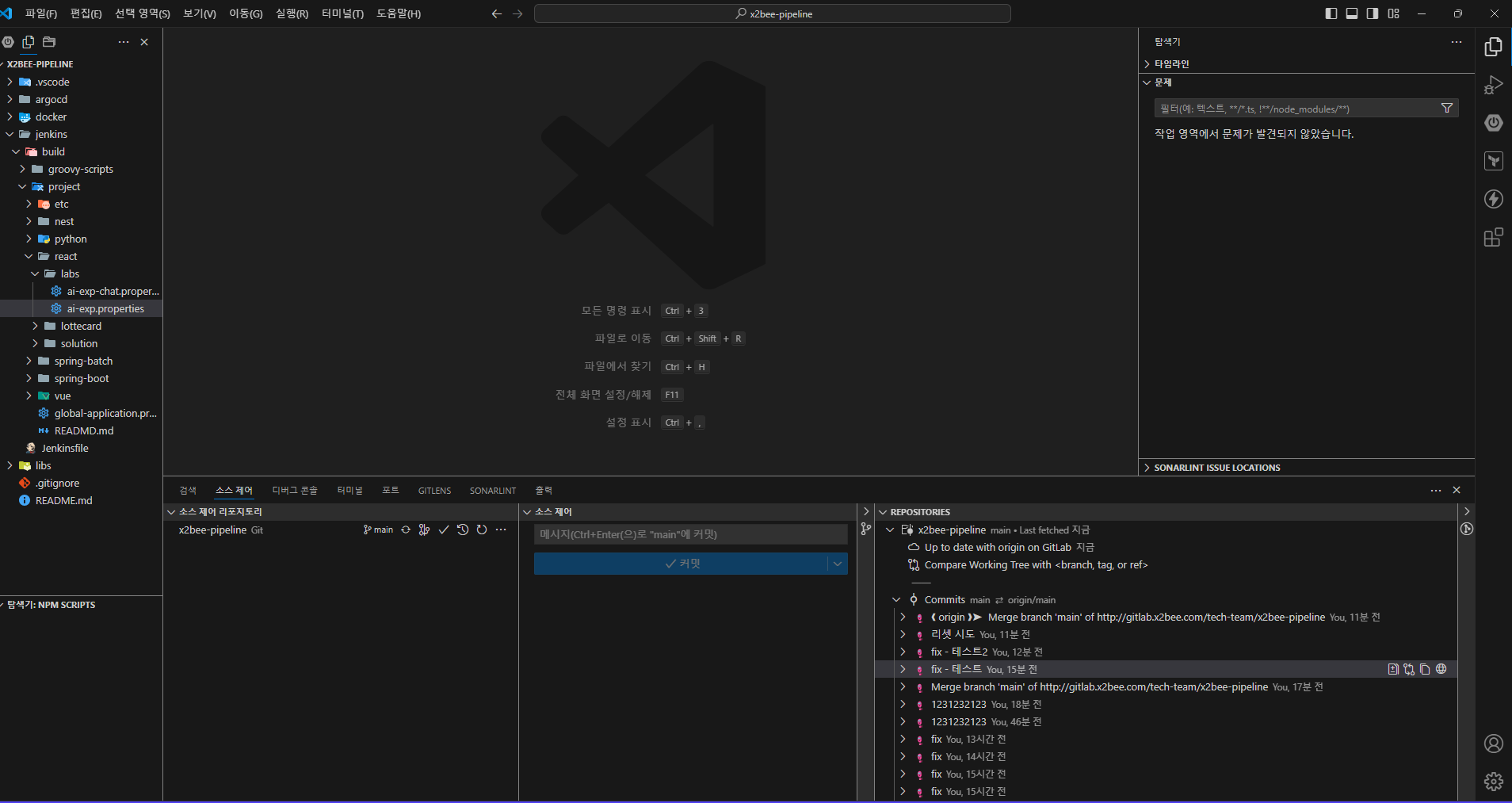Open the Project Manager folders icon in sidebar header
This screenshot has width=1512, height=803.
[x=49, y=42]
